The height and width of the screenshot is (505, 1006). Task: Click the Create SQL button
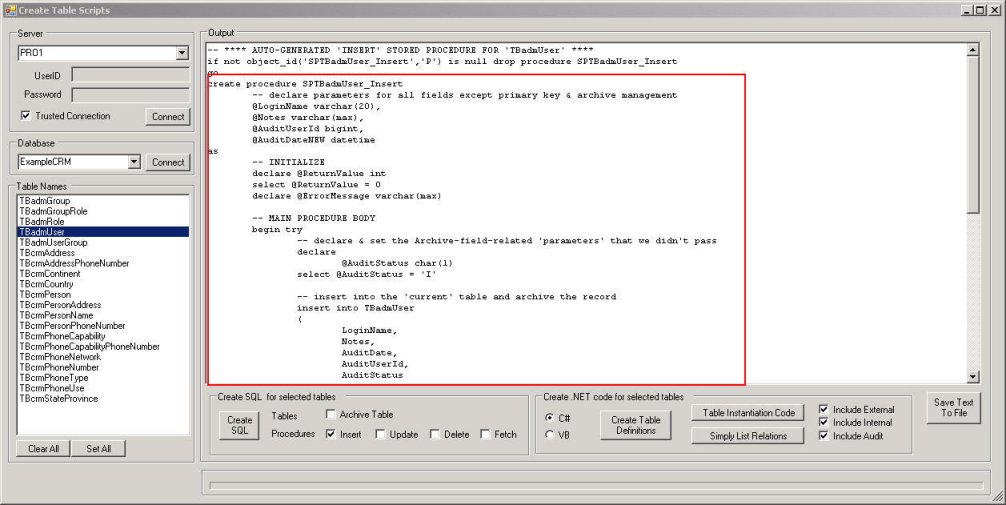[x=239, y=425]
